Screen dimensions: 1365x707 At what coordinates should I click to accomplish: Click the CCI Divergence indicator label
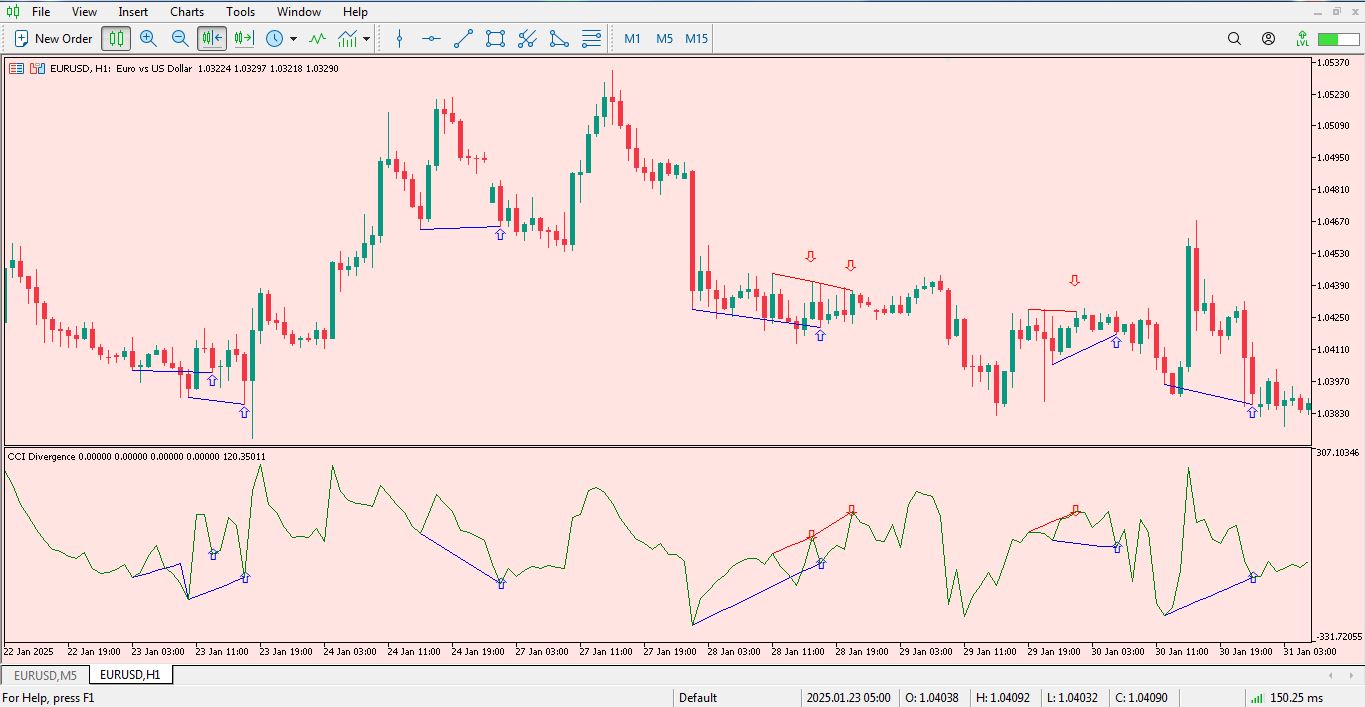[x=41, y=457]
